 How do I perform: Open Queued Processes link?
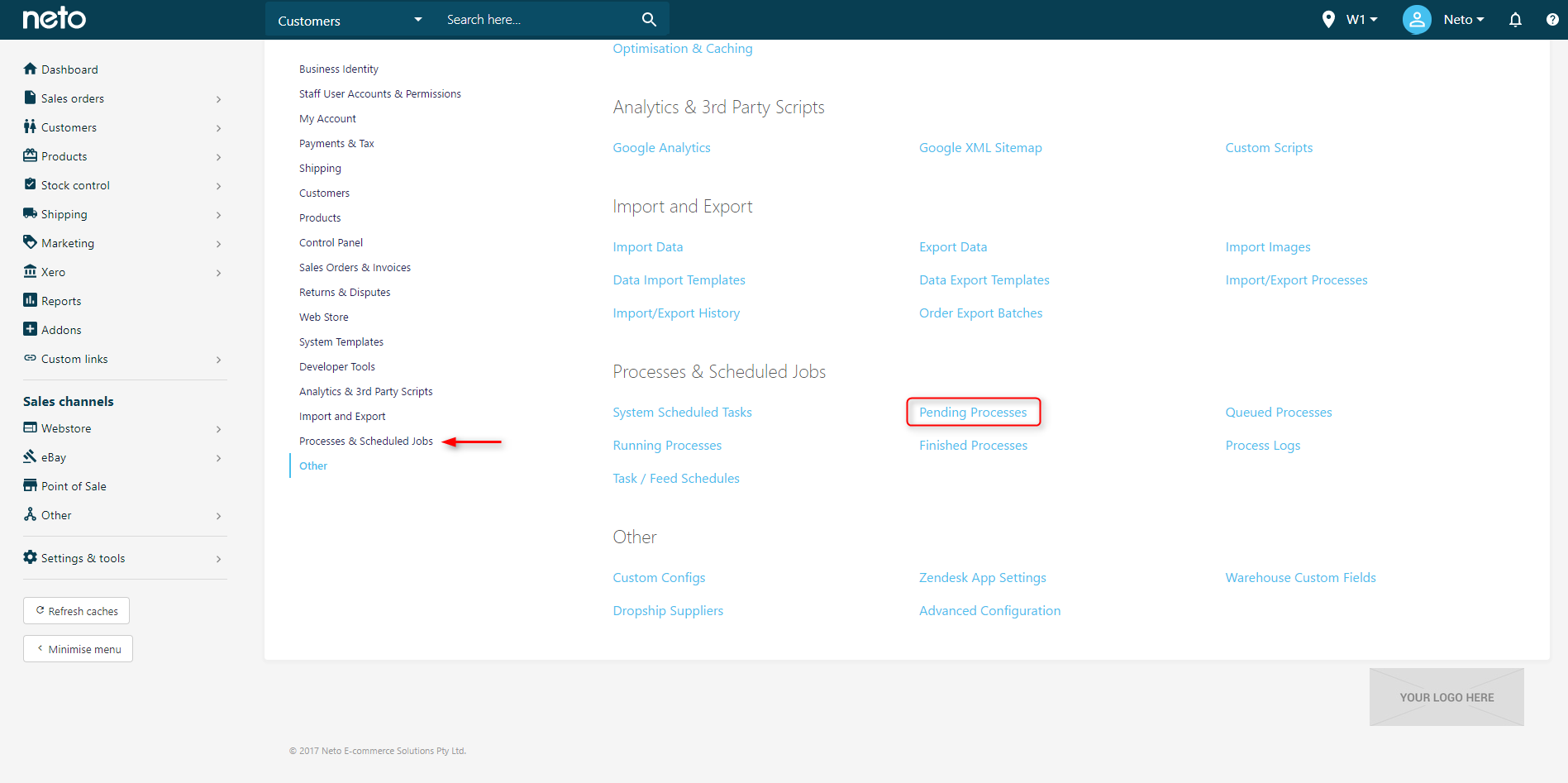(1279, 412)
